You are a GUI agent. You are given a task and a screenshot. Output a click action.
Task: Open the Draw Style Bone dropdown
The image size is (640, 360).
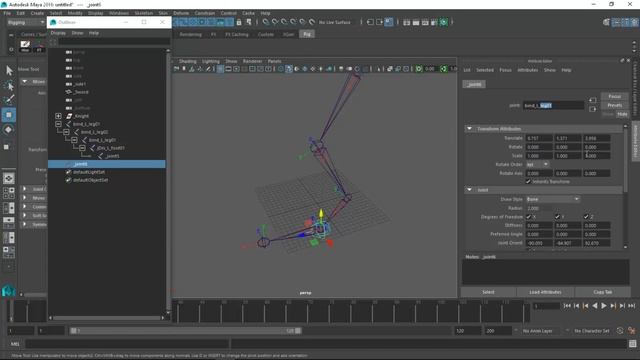(x=552, y=199)
